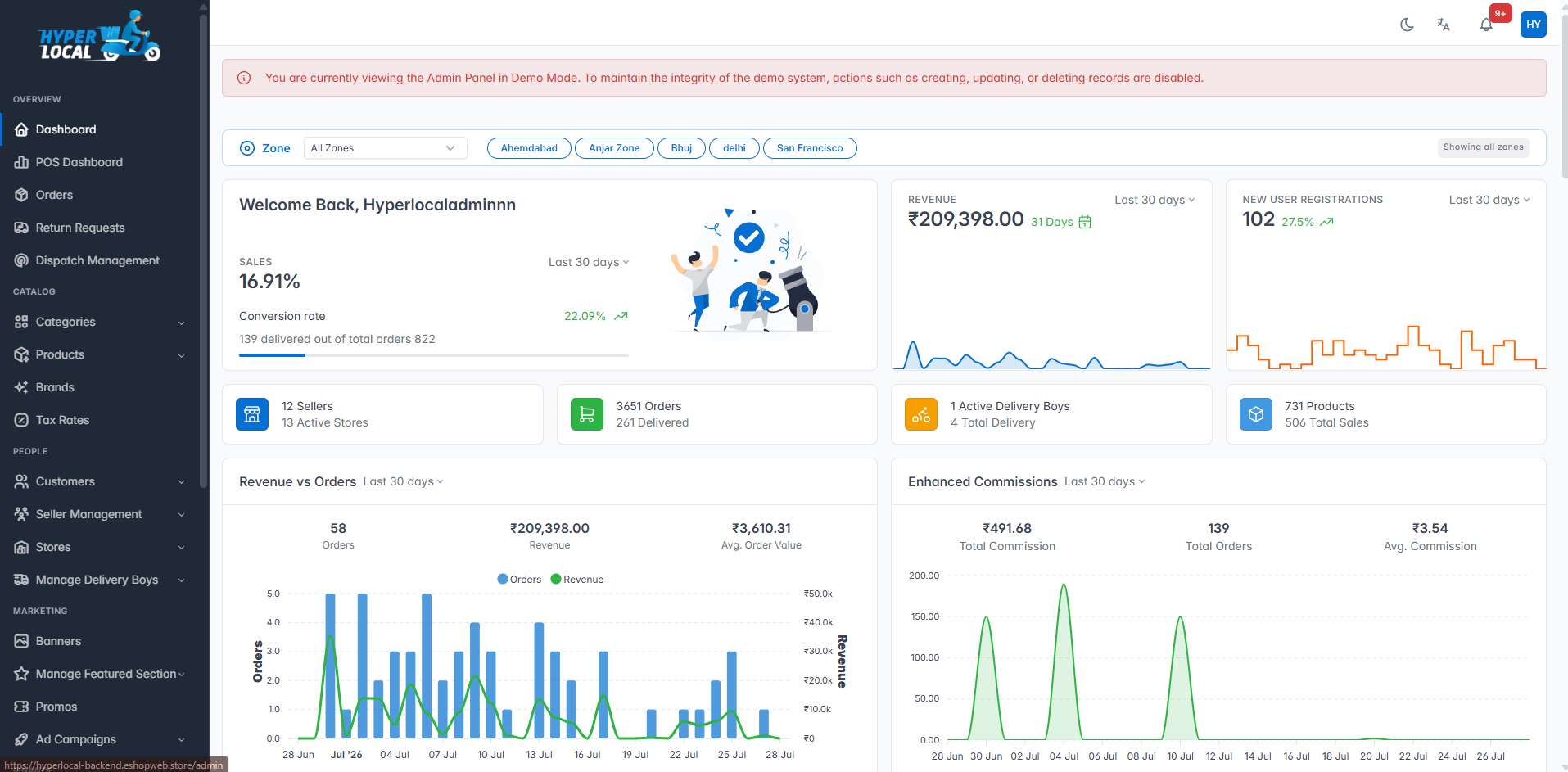Click the blue Products cube icon
The width and height of the screenshot is (1568, 772).
(x=1256, y=414)
